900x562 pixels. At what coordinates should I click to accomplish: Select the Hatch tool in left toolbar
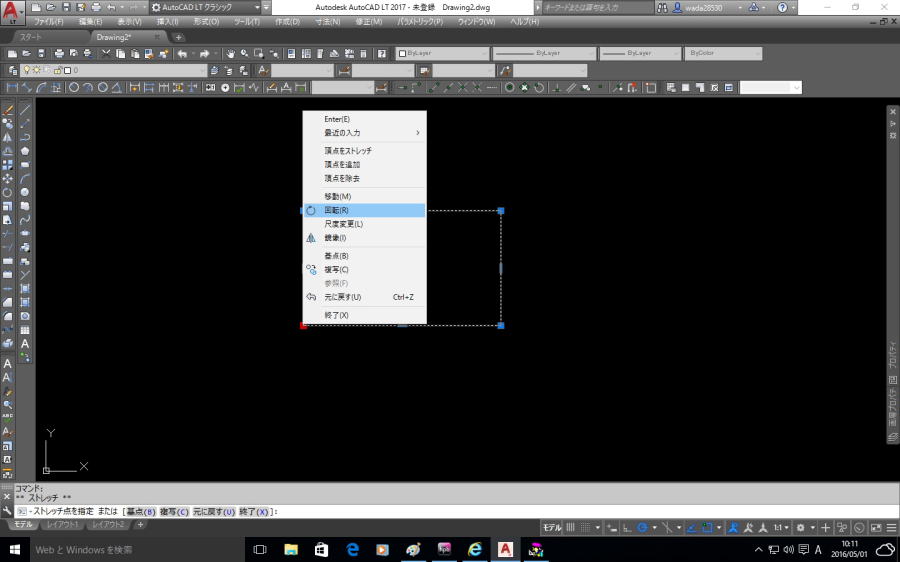click(x=25, y=289)
